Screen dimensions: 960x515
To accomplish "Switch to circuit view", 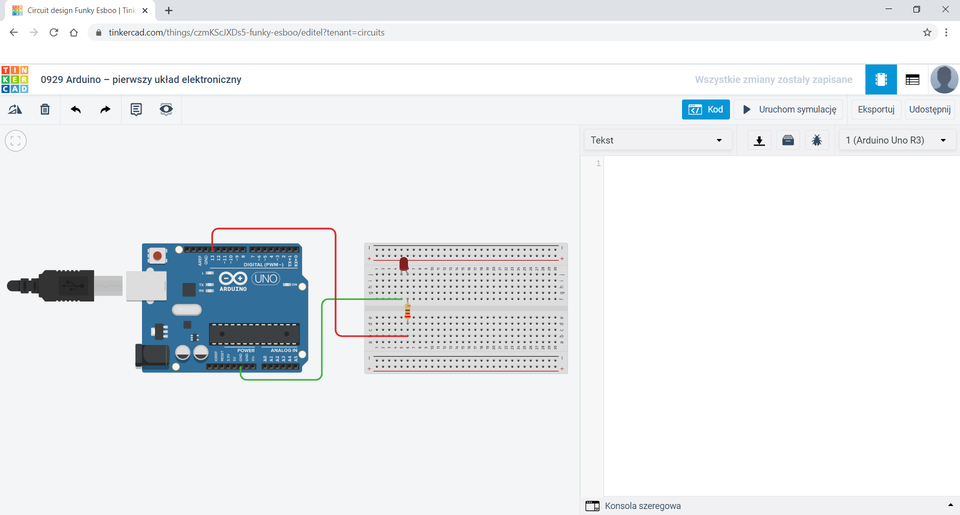I will click(x=881, y=80).
